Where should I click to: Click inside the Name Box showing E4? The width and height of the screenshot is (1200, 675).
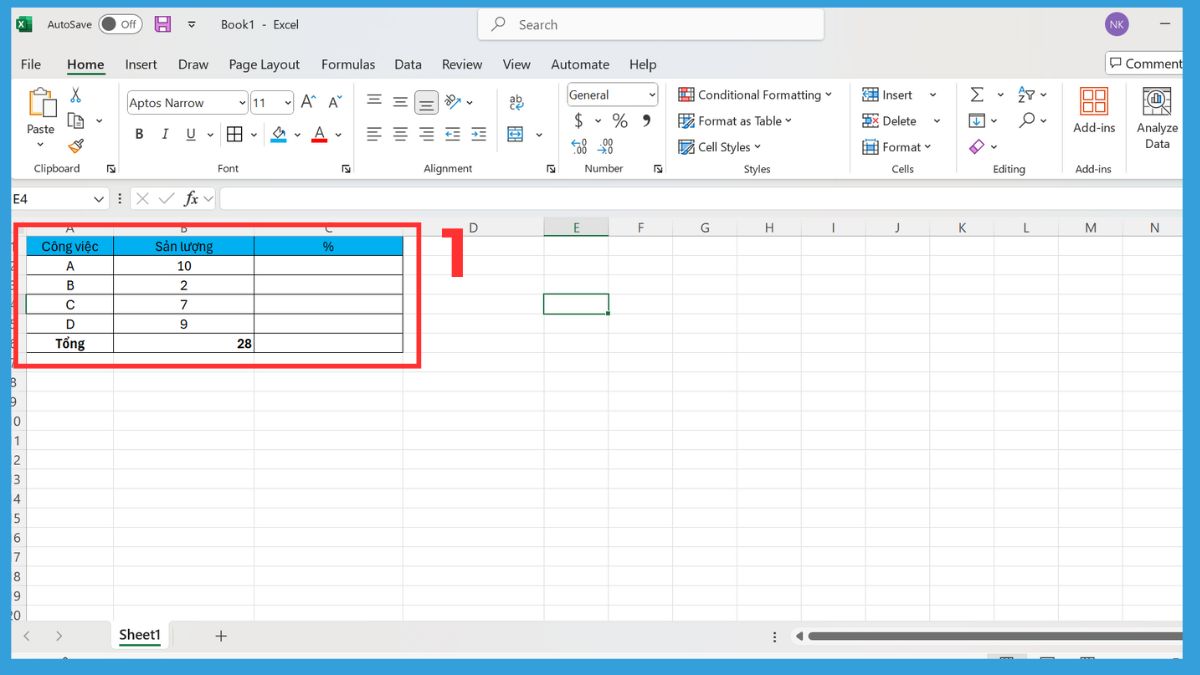point(50,199)
